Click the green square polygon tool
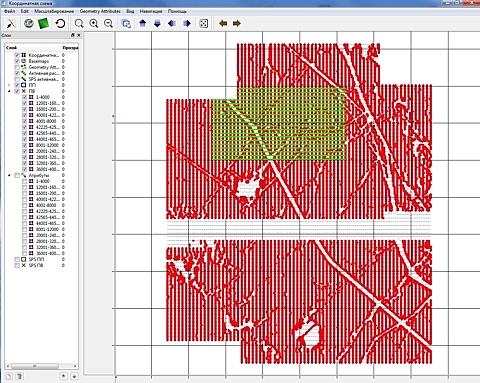 44,23
